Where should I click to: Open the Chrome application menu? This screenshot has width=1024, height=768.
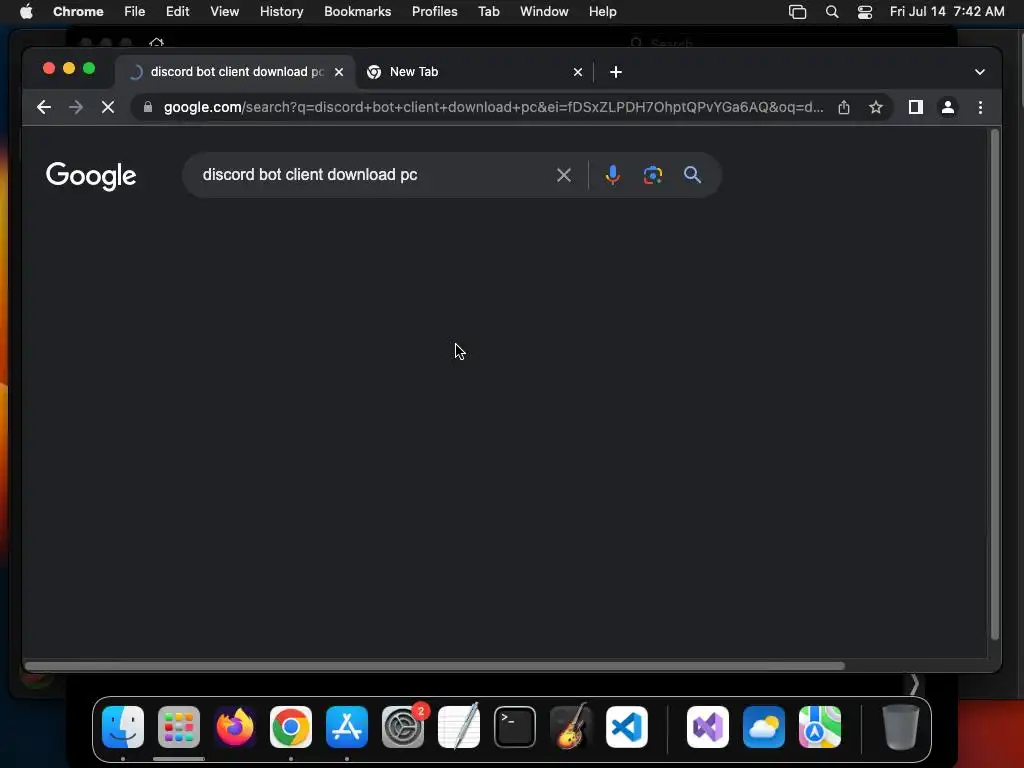[x=78, y=12]
